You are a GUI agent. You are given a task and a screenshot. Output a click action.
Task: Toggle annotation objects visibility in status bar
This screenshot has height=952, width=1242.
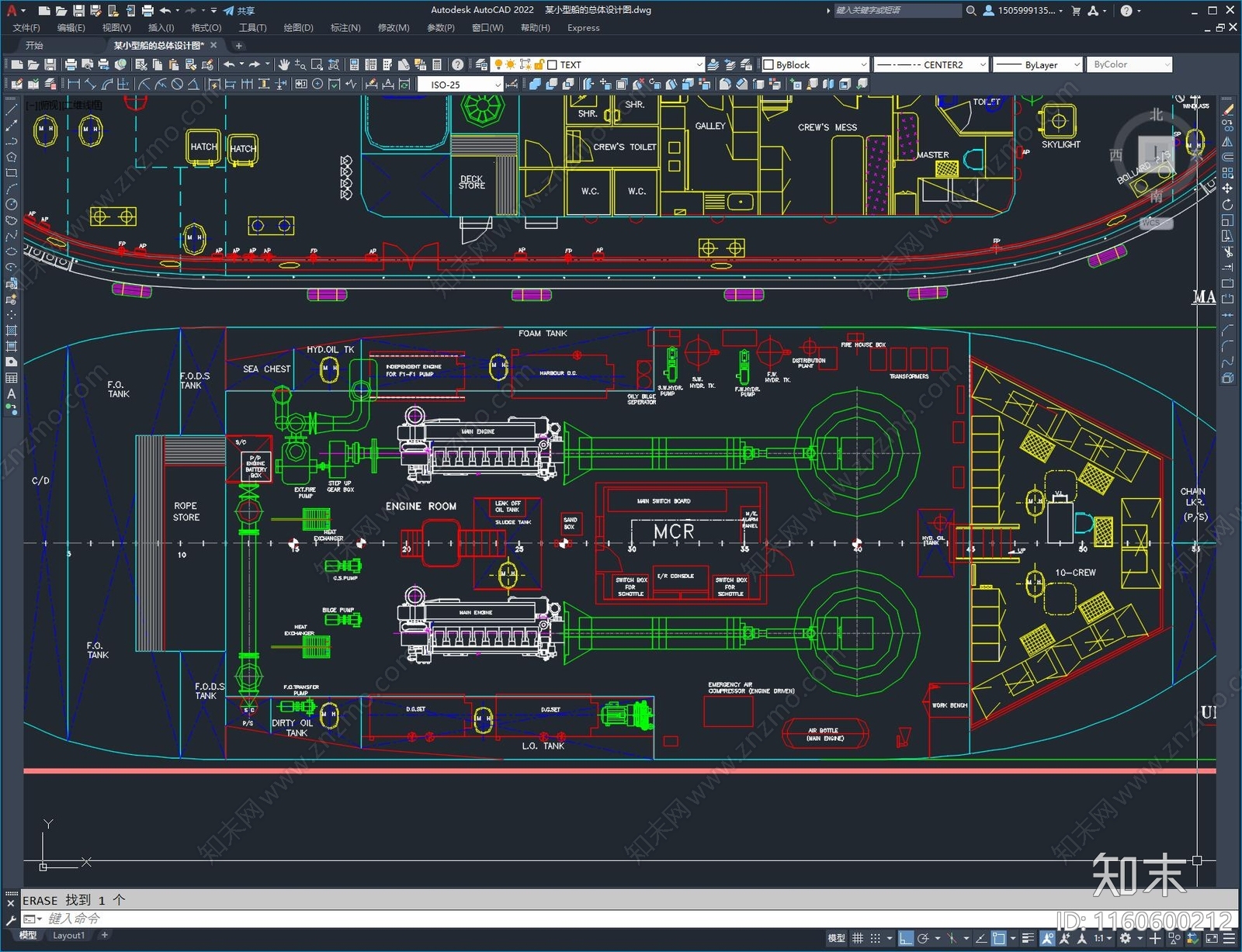[x=1048, y=939]
